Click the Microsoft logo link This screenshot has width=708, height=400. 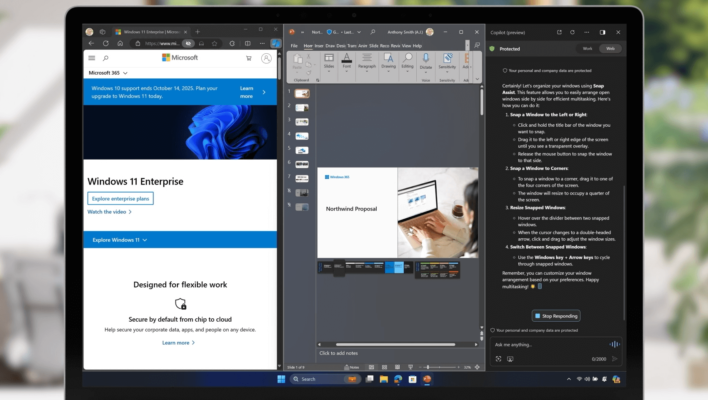[x=180, y=58]
